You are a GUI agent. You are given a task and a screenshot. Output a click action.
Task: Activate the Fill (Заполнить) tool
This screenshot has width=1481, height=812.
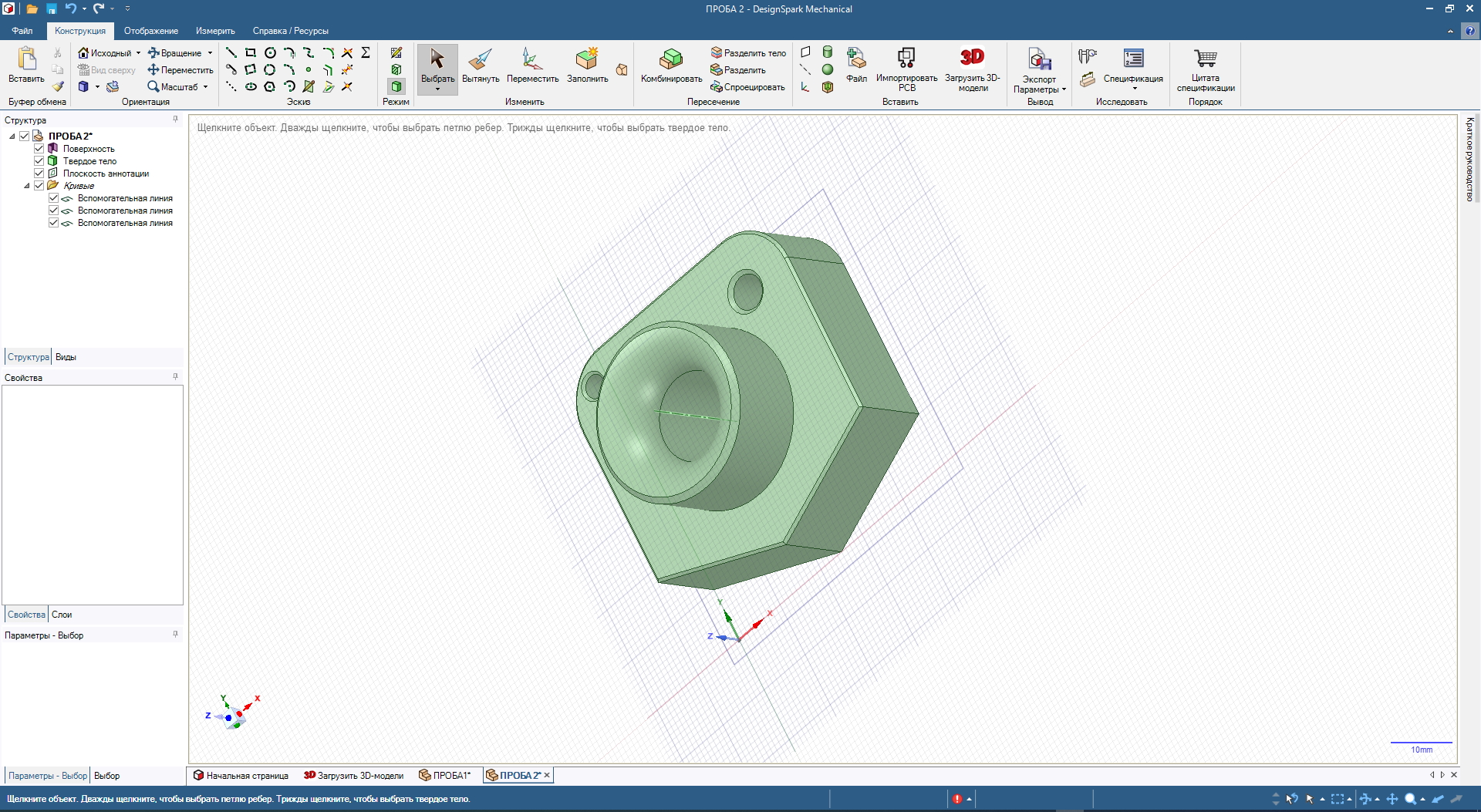pyautogui.click(x=587, y=65)
